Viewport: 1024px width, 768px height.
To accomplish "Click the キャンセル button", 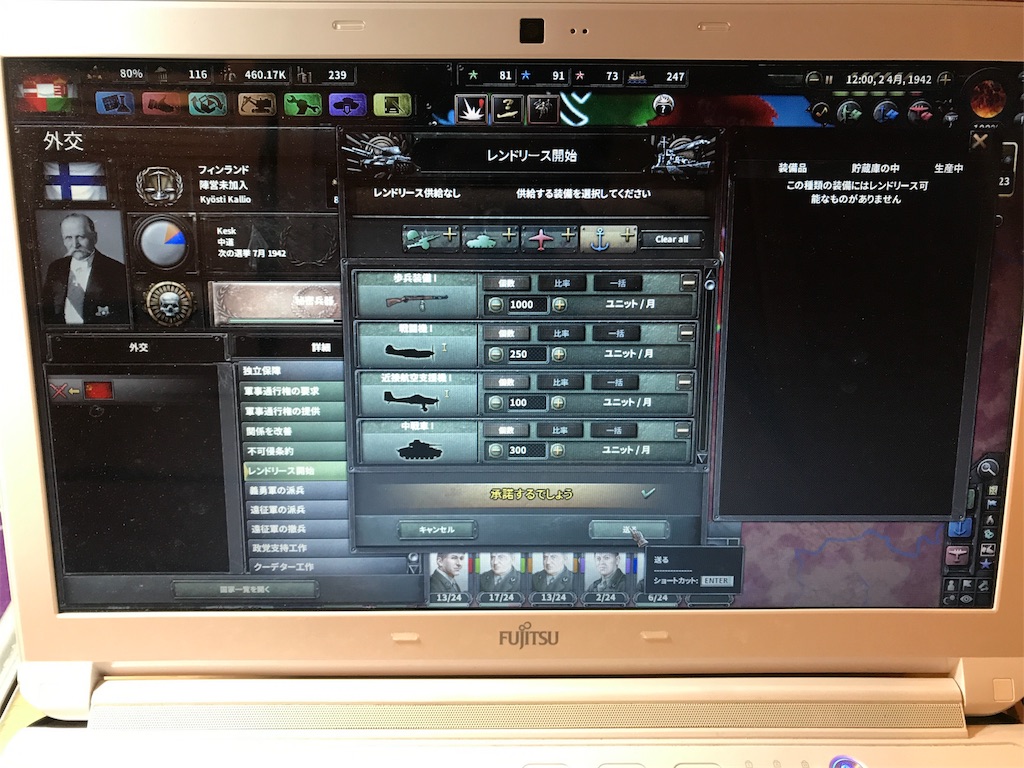I will click(x=437, y=529).
